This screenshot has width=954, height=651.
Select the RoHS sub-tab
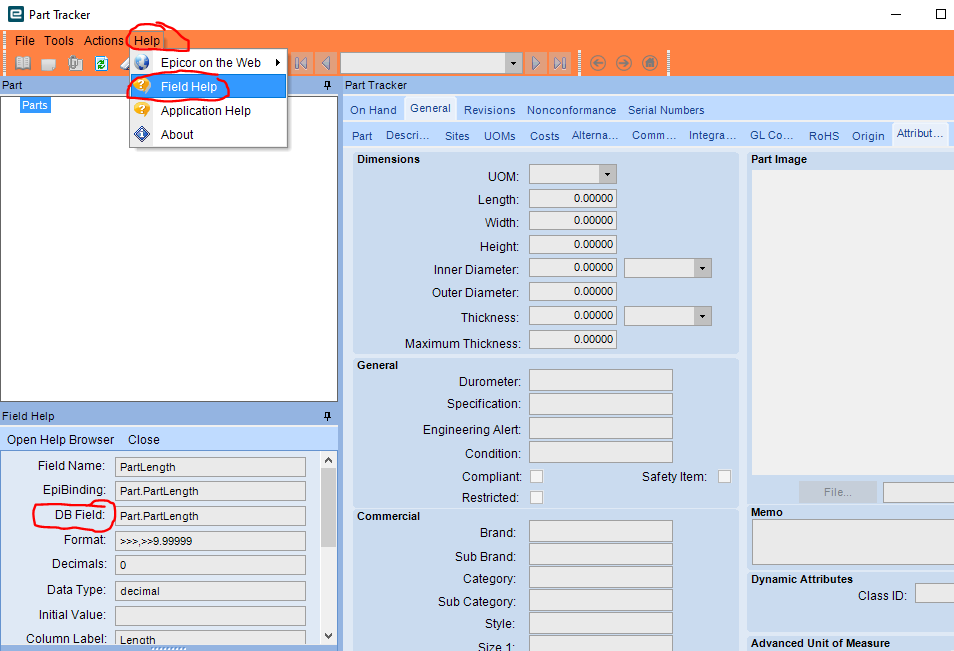(824, 136)
